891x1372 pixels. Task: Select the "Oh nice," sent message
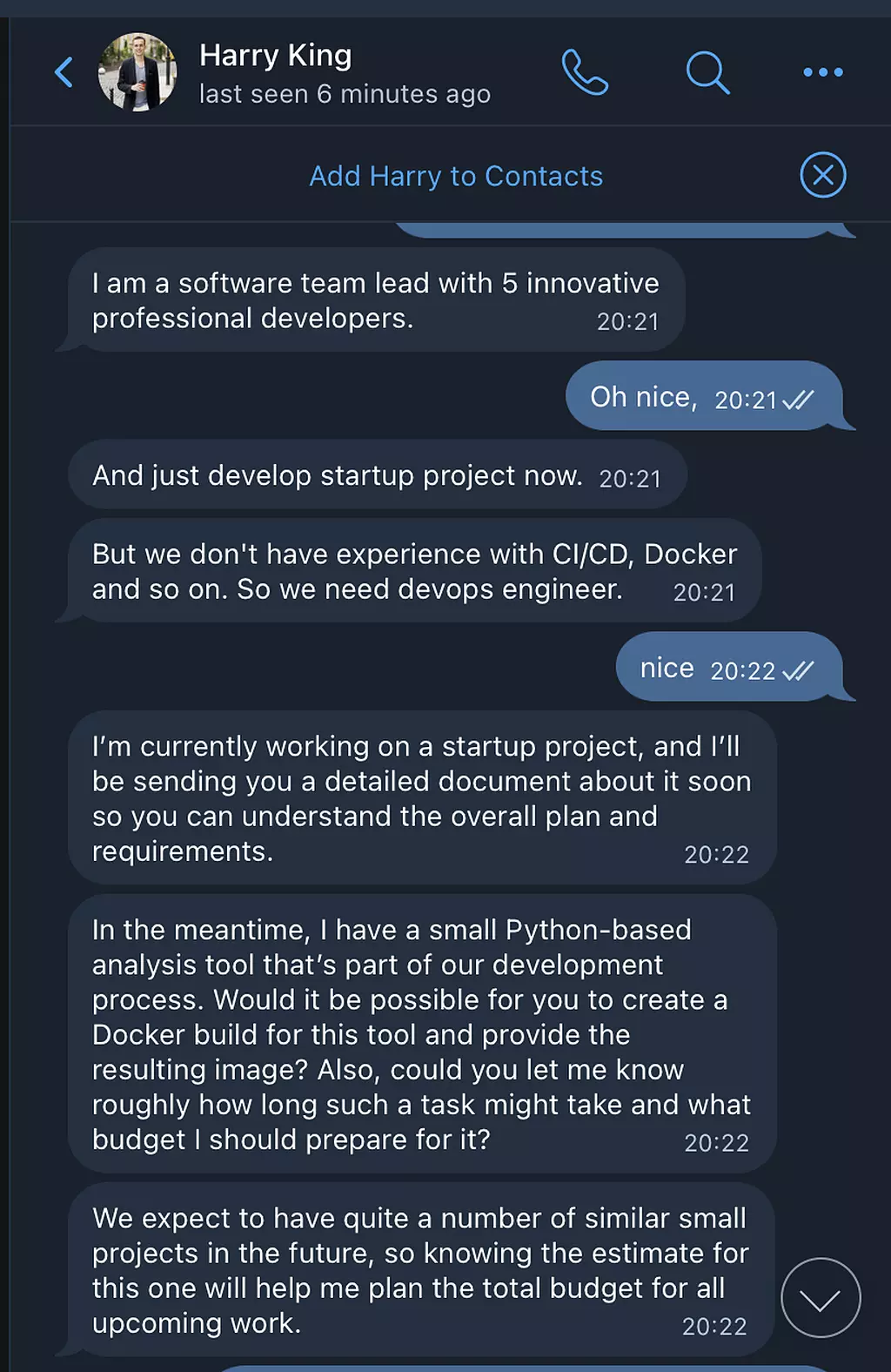pyautogui.click(x=644, y=397)
